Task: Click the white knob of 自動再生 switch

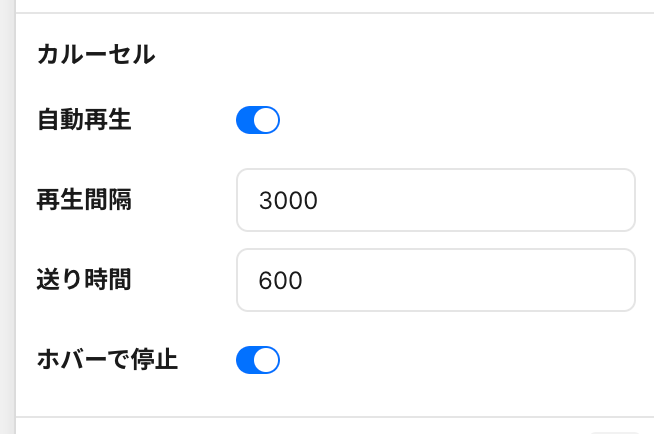Action: coord(266,120)
